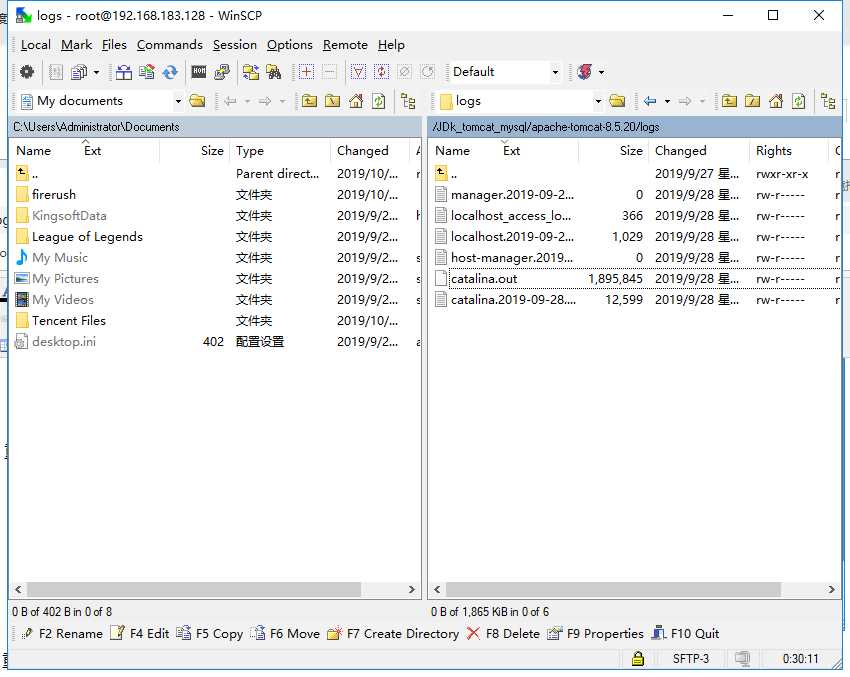
Task: Toggle Synchronize Browsing icon
Action: coord(250,72)
